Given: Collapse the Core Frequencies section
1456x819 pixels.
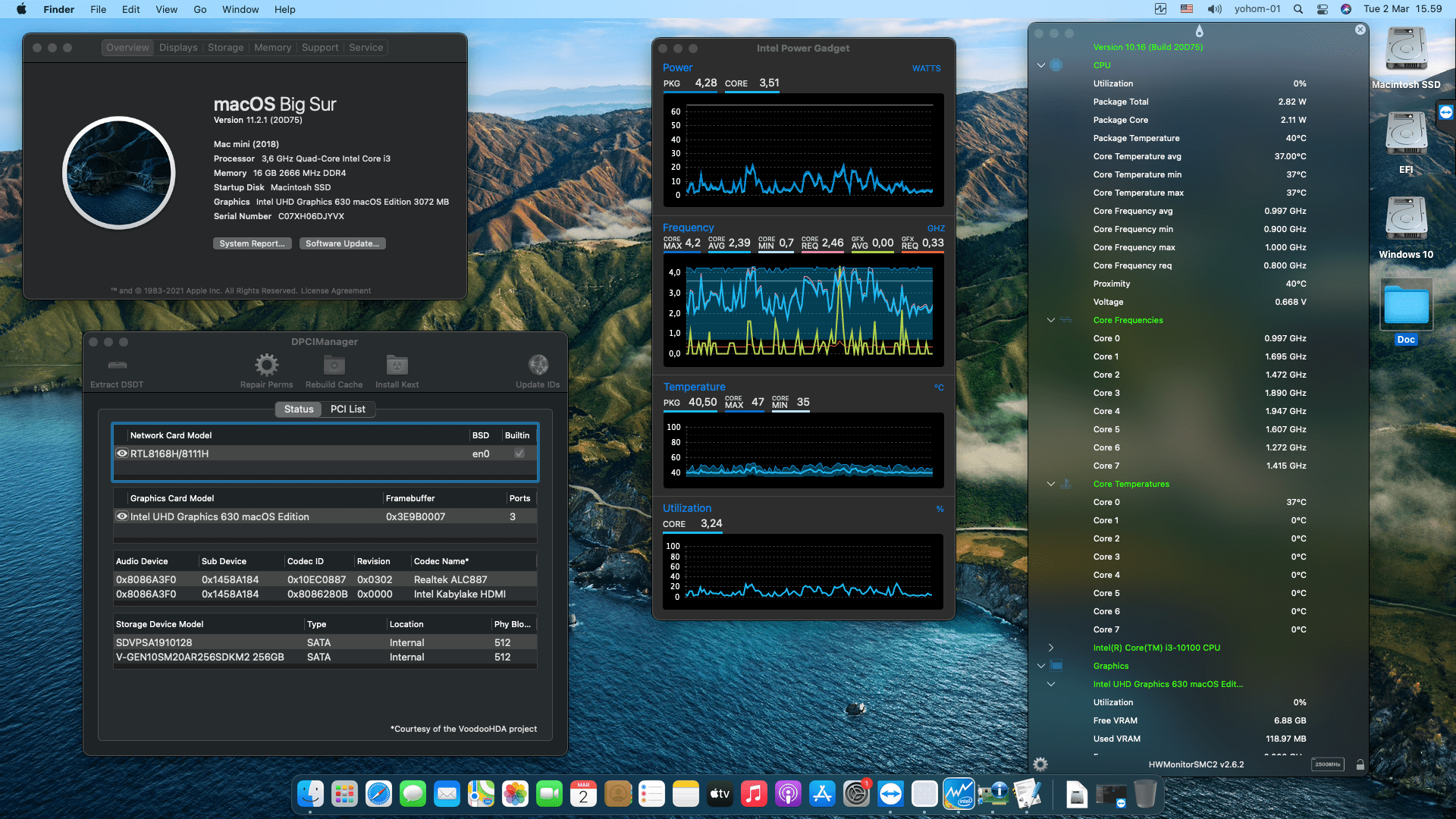Looking at the screenshot, I should pyautogui.click(x=1051, y=320).
